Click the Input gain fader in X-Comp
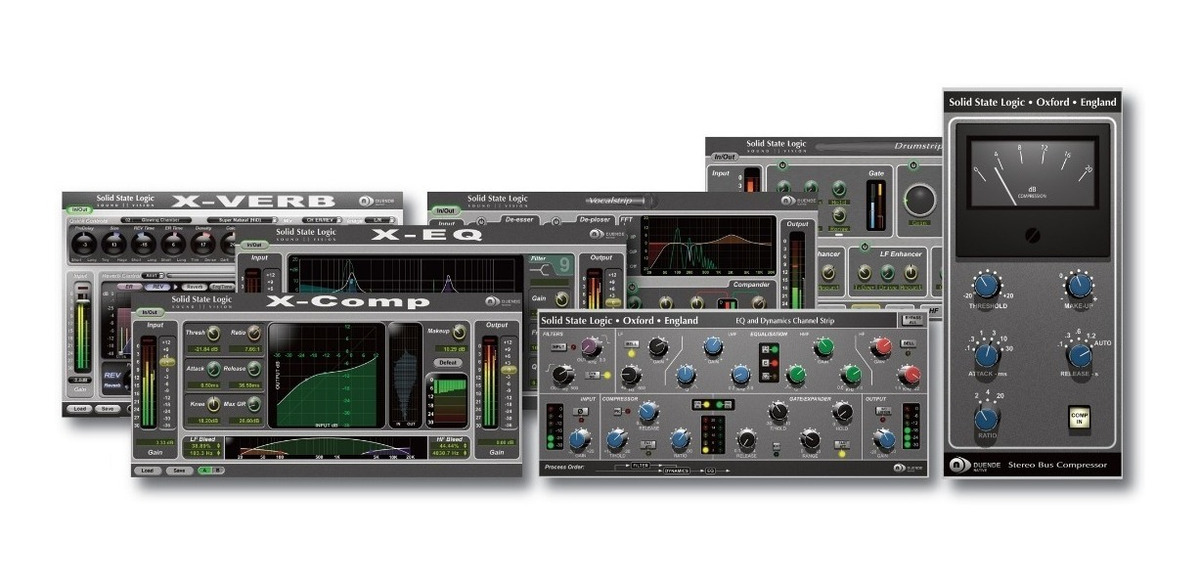 pyautogui.click(x=166, y=362)
